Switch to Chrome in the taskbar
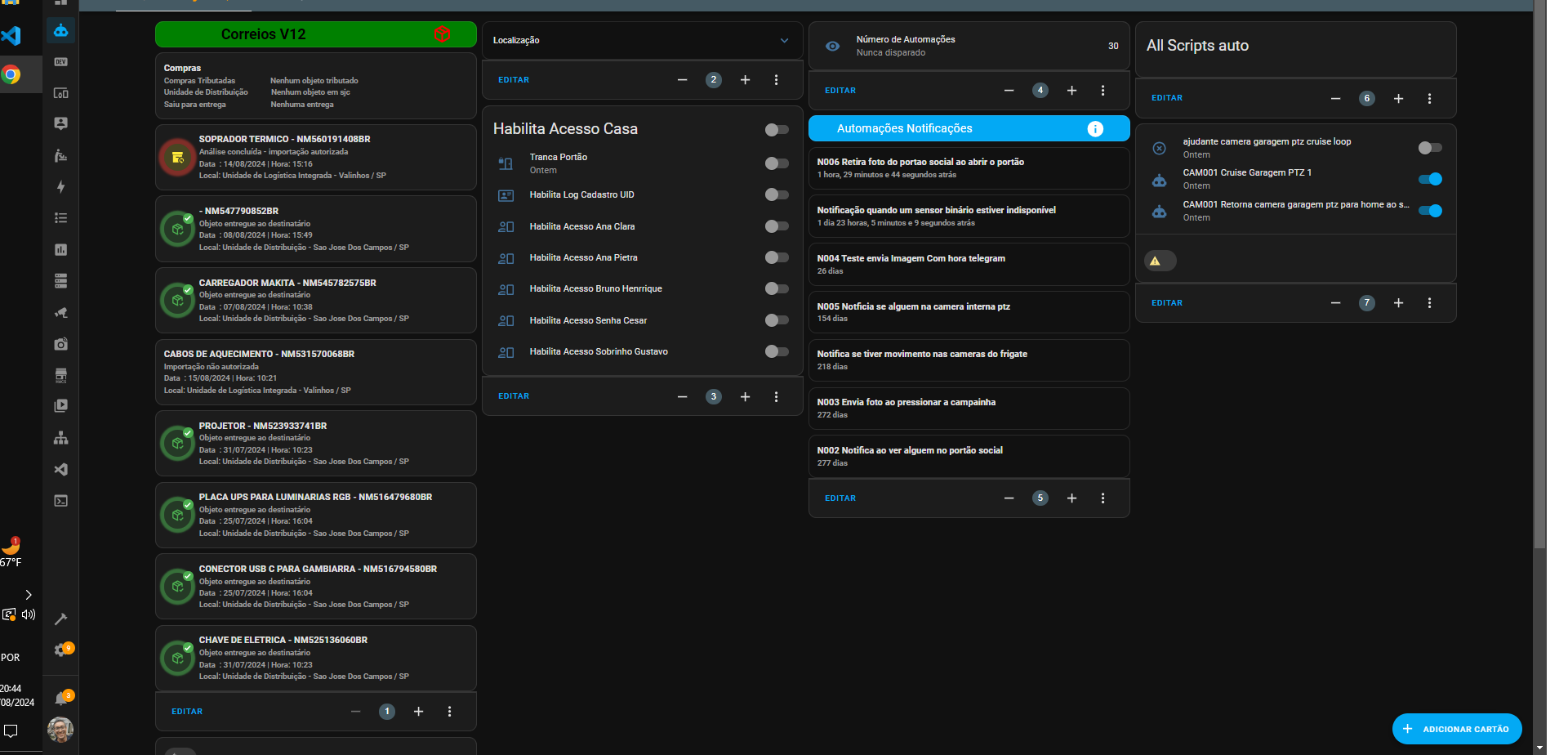This screenshot has height=755, width=1568. click(x=11, y=75)
